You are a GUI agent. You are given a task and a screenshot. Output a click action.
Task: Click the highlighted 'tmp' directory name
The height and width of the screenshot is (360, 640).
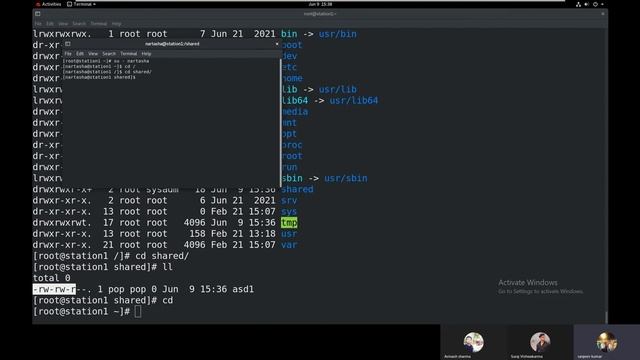(x=289, y=223)
